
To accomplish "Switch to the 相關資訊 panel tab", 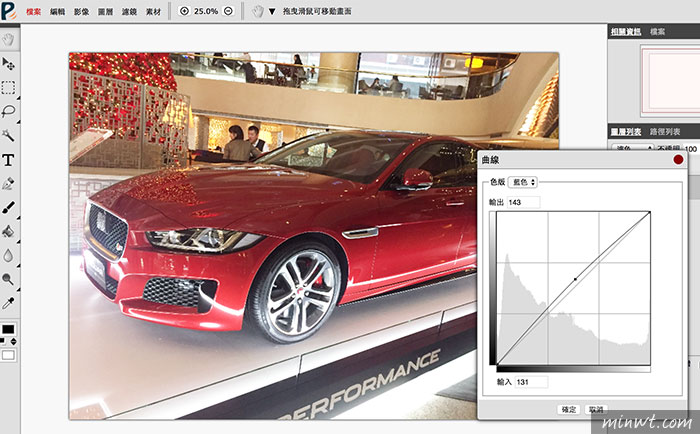I will [626, 32].
